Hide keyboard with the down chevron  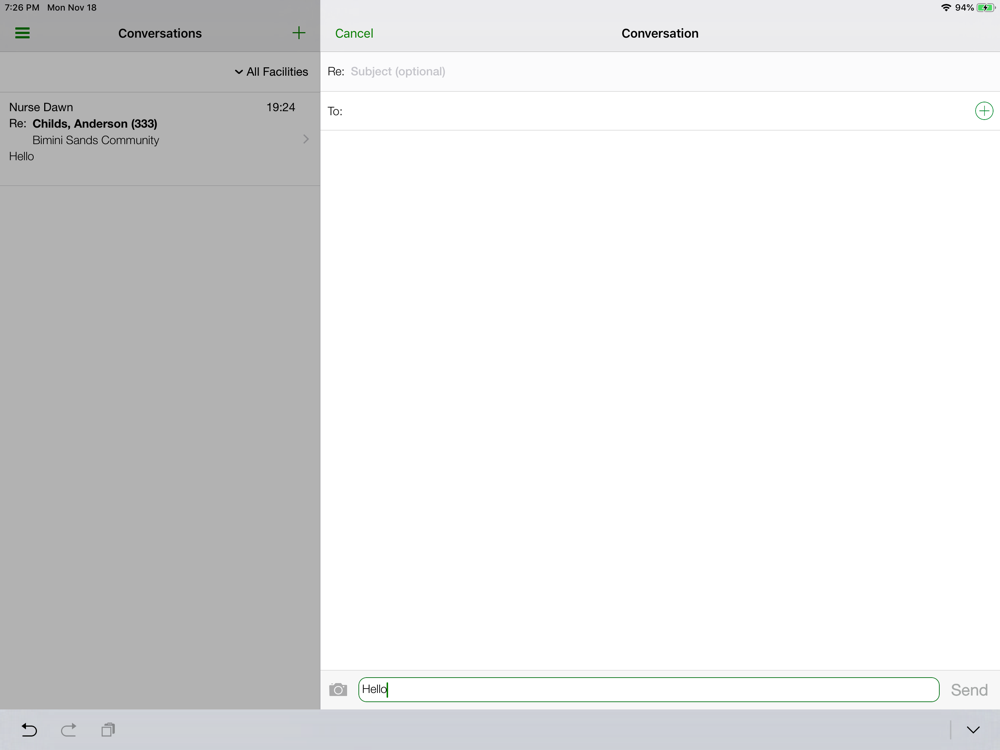[x=972, y=730]
